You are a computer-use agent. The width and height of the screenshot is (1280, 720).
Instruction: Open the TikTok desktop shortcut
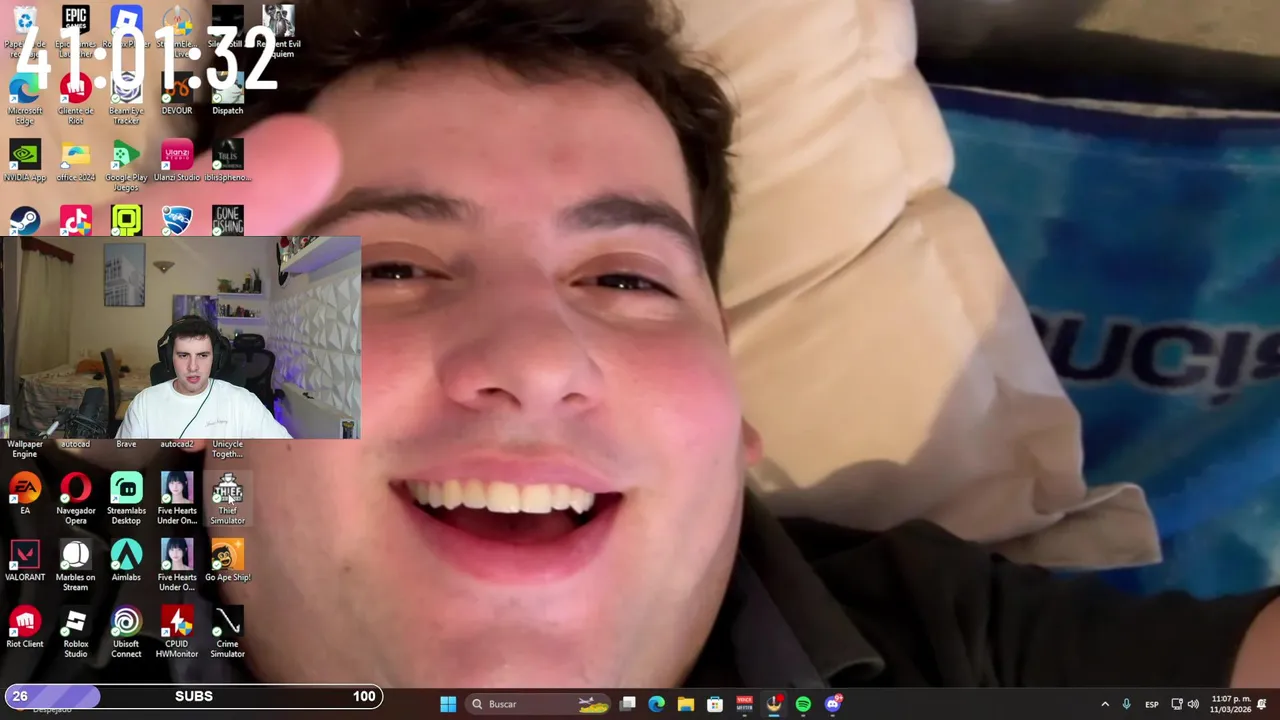coord(75,220)
